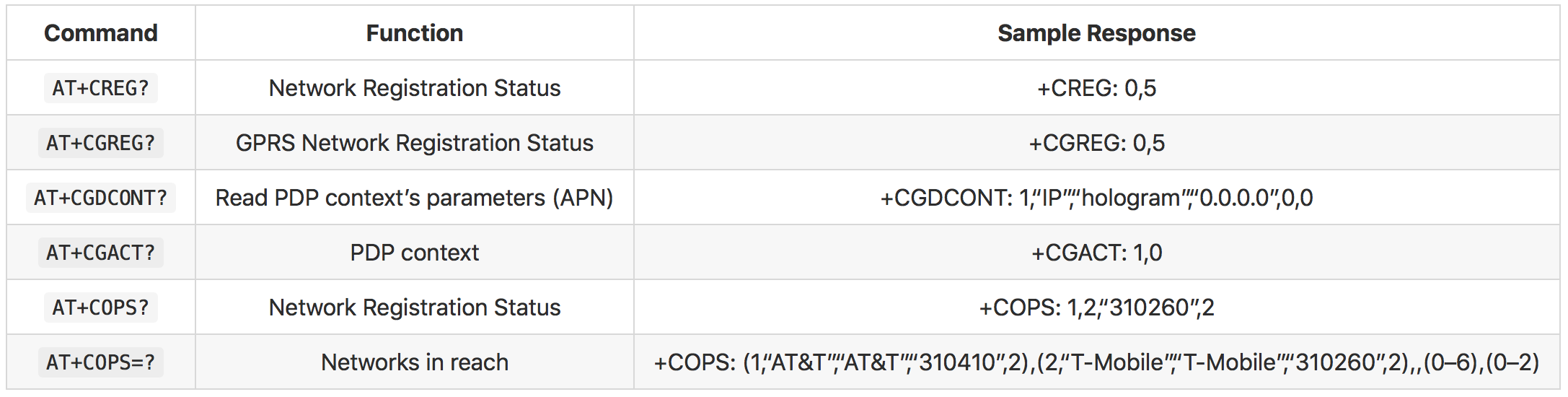Click the Sample Response column header
Image resolution: width=1568 pixels, height=397 pixels.
[1096, 33]
